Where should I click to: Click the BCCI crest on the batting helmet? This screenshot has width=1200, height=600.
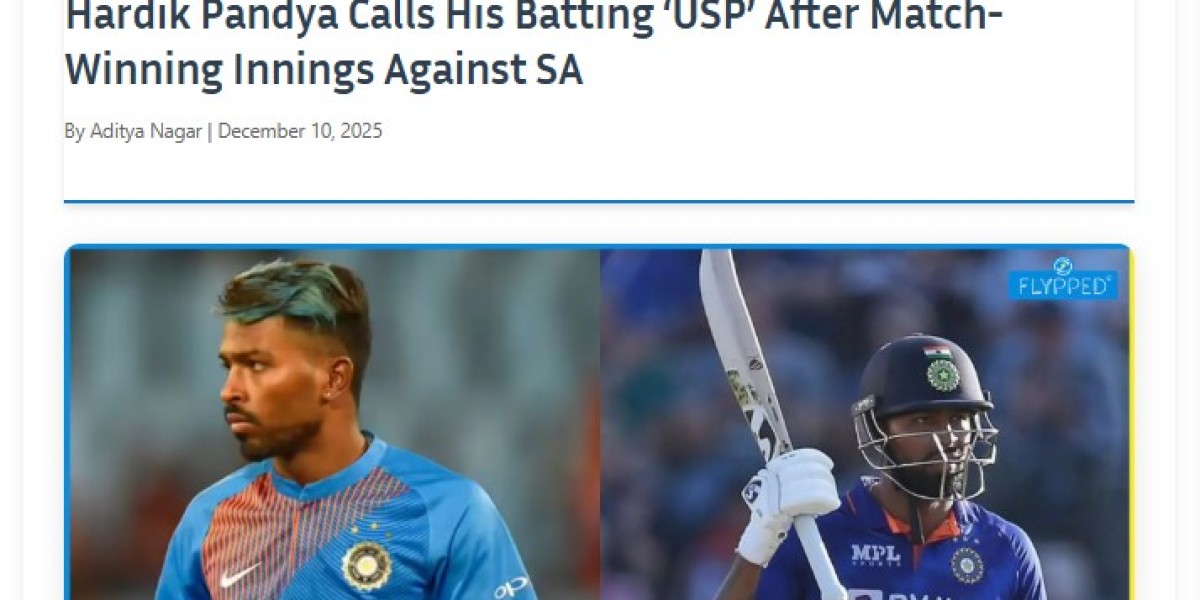tap(942, 375)
